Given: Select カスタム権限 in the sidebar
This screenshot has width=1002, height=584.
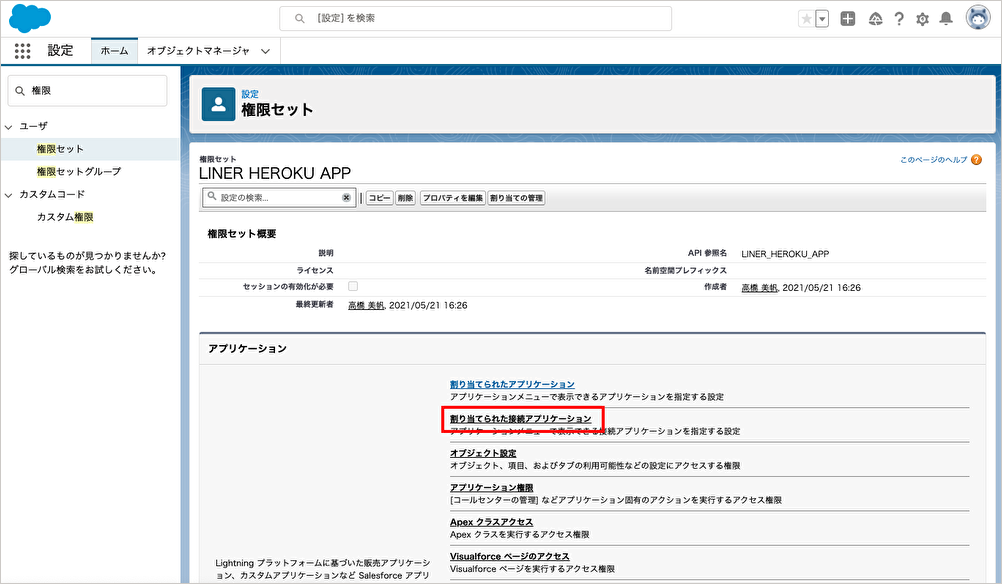Looking at the screenshot, I should (65, 217).
